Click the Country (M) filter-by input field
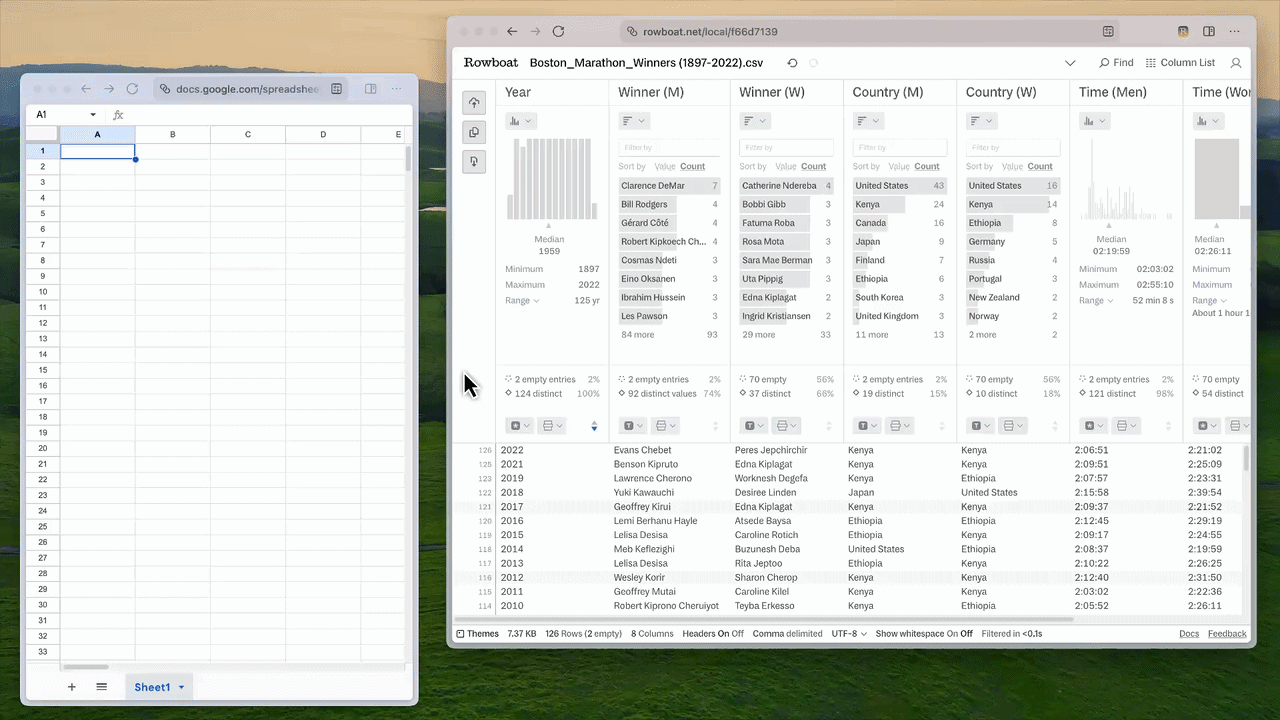The width and height of the screenshot is (1280, 720). click(x=899, y=148)
